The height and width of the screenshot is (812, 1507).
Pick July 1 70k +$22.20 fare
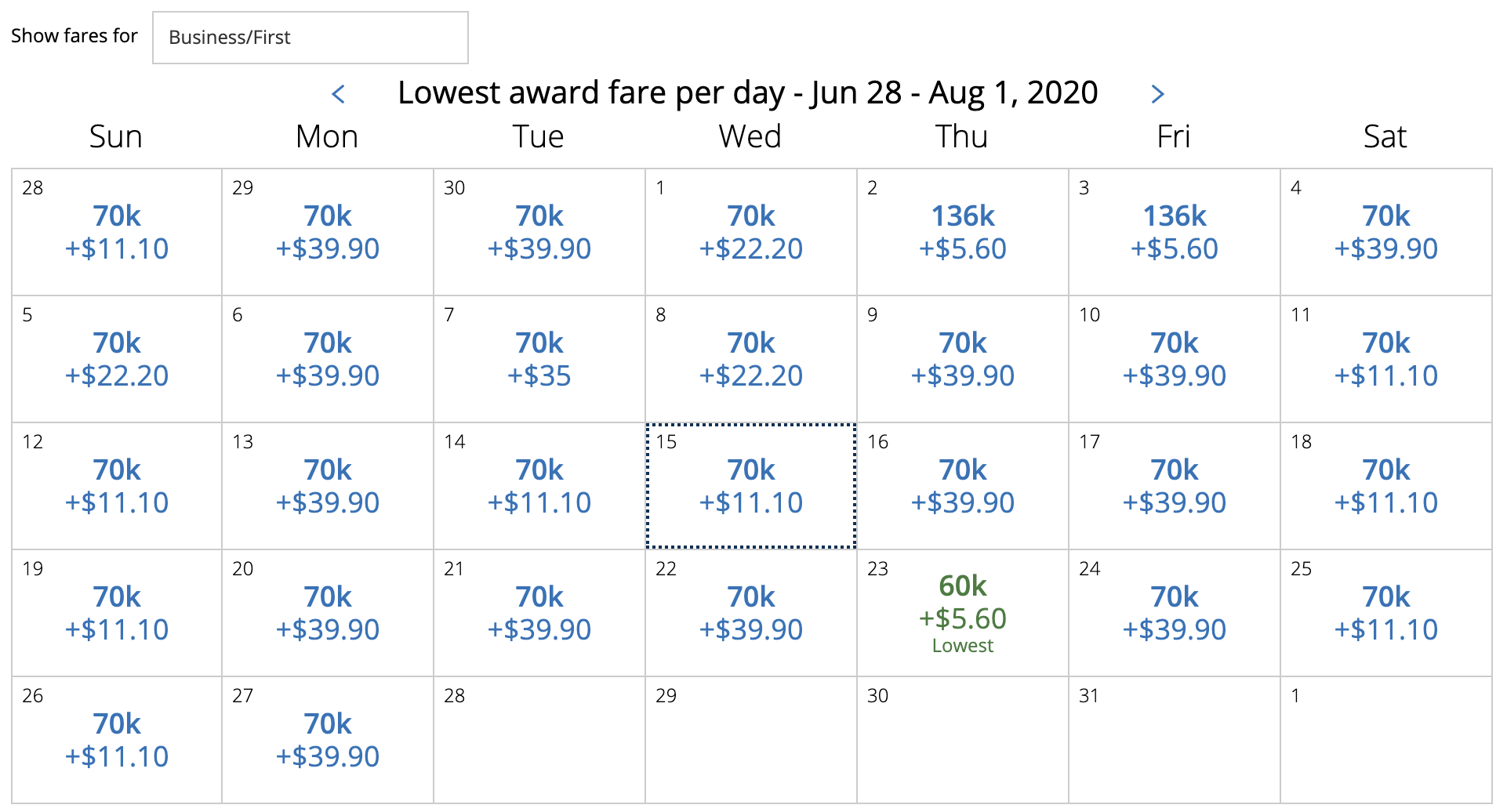[x=751, y=232]
